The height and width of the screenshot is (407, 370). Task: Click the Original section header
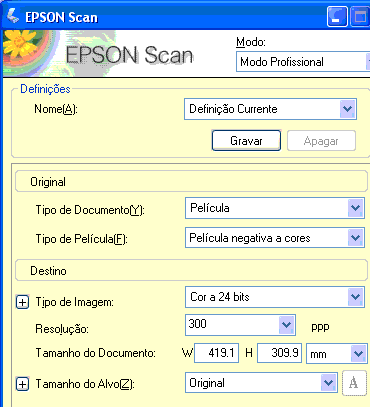pyautogui.click(x=191, y=182)
